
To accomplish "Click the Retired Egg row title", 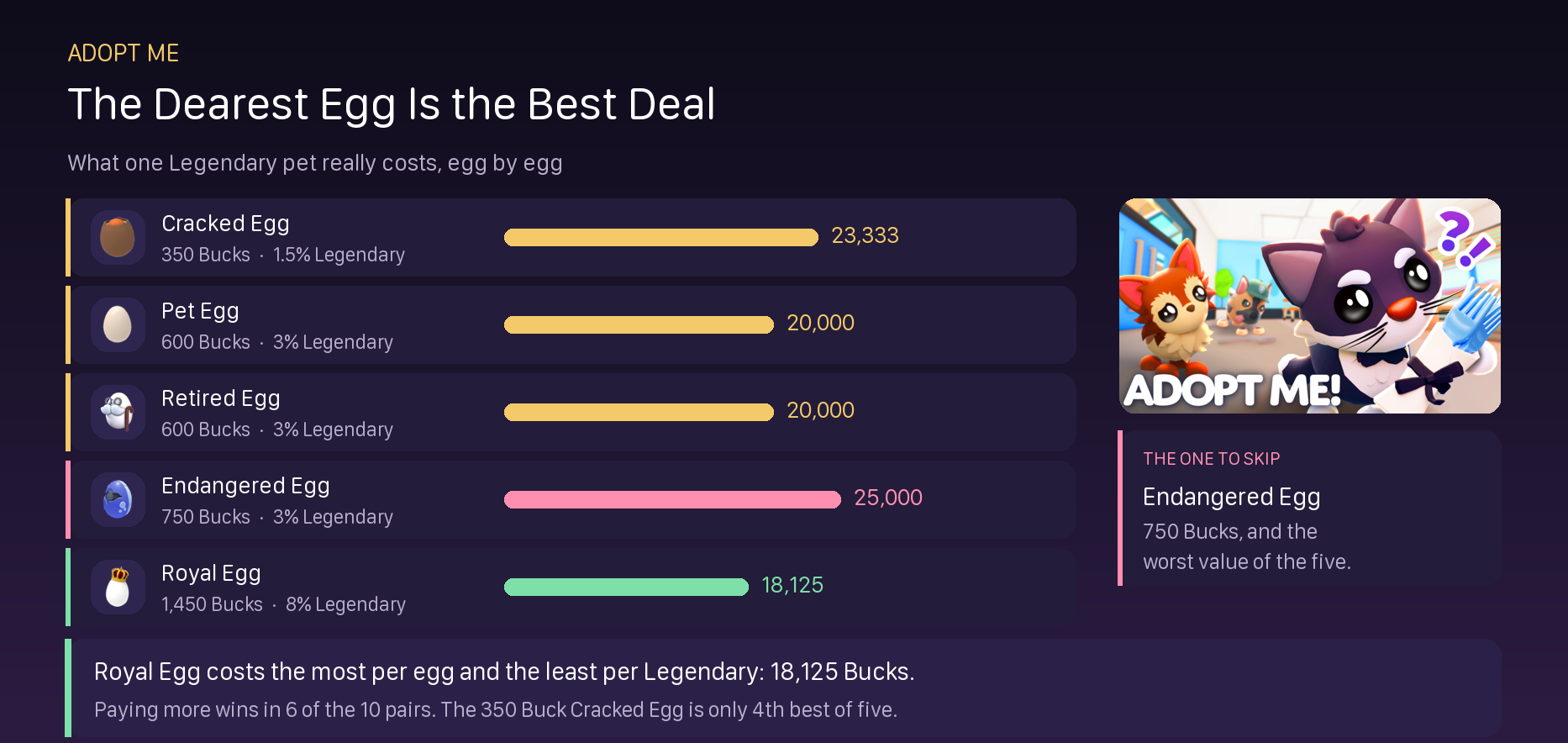I will point(221,398).
